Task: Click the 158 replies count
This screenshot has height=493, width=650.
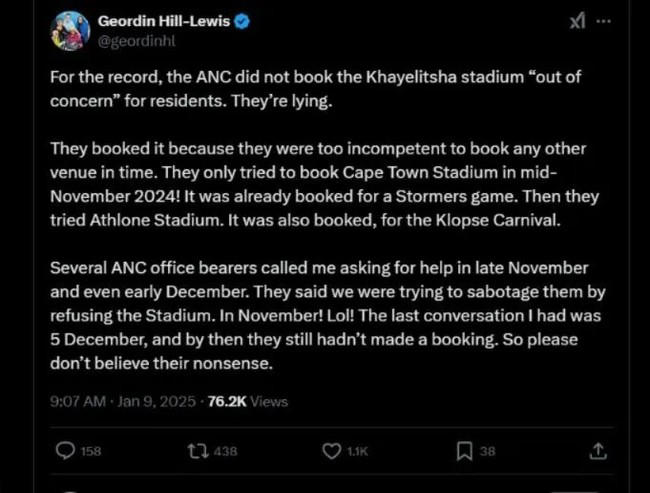Action: (x=90, y=451)
